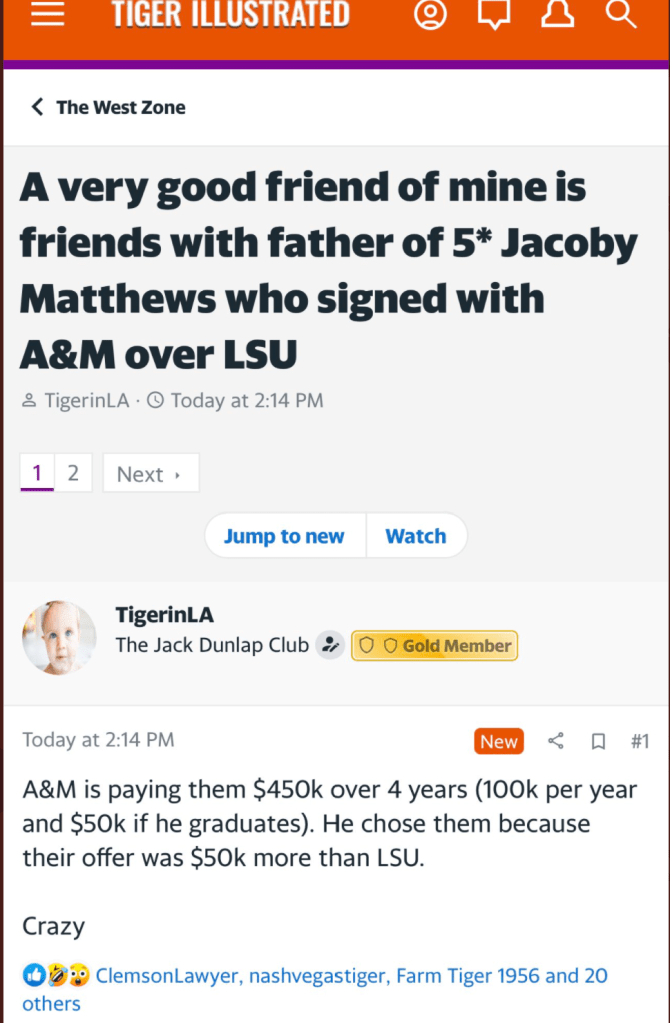Click the Gold Member badge

click(x=434, y=646)
